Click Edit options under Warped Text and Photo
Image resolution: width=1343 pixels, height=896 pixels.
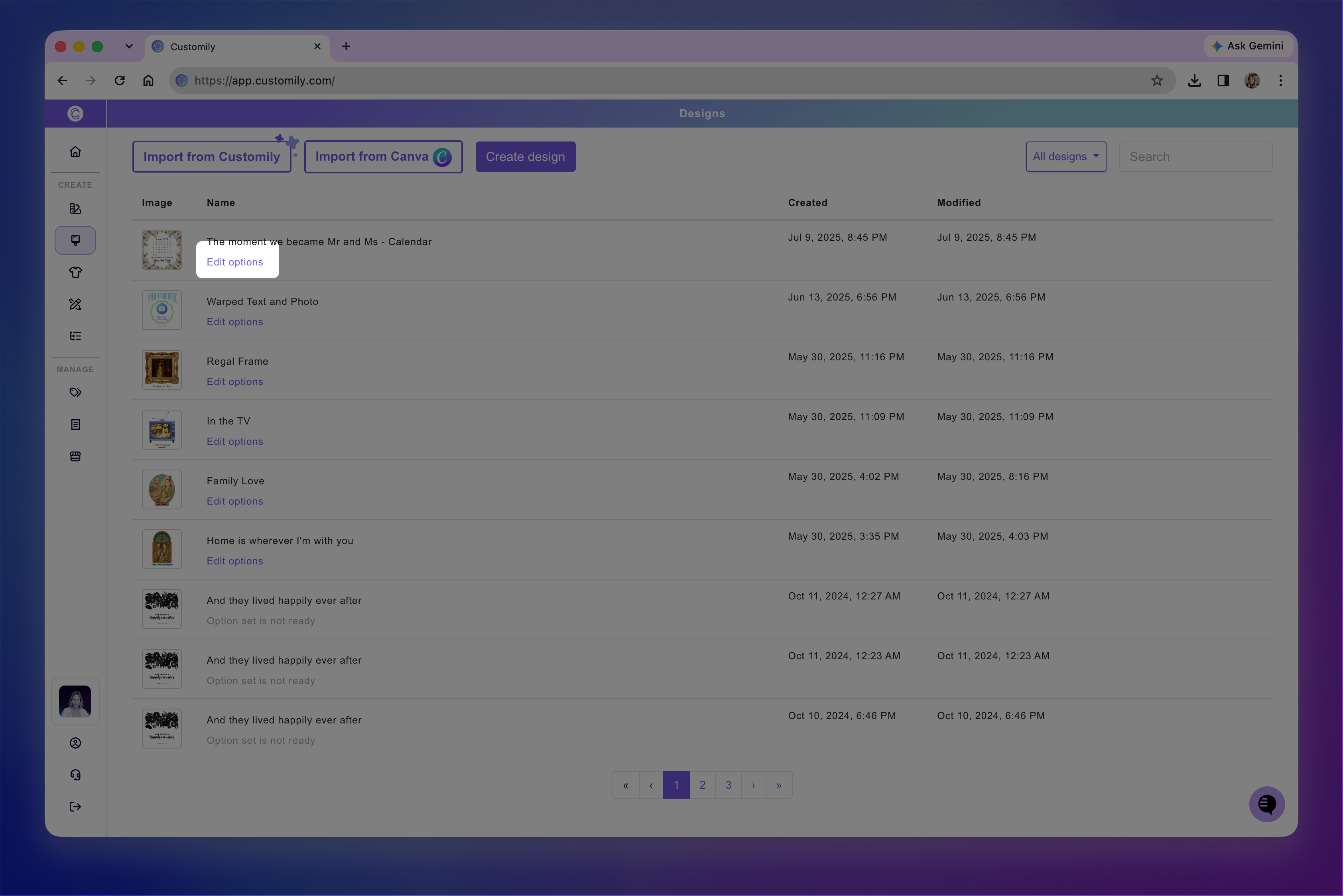pos(235,322)
